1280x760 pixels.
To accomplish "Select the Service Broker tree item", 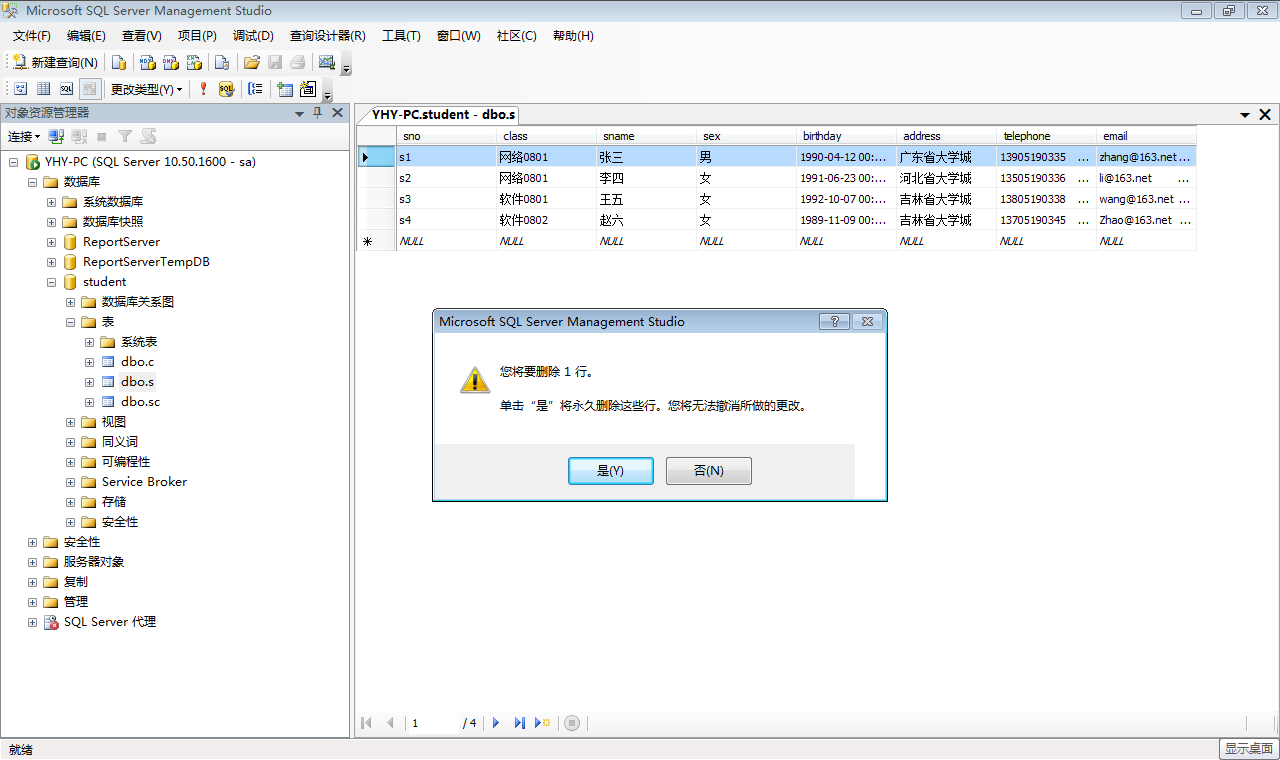I will 144,482.
